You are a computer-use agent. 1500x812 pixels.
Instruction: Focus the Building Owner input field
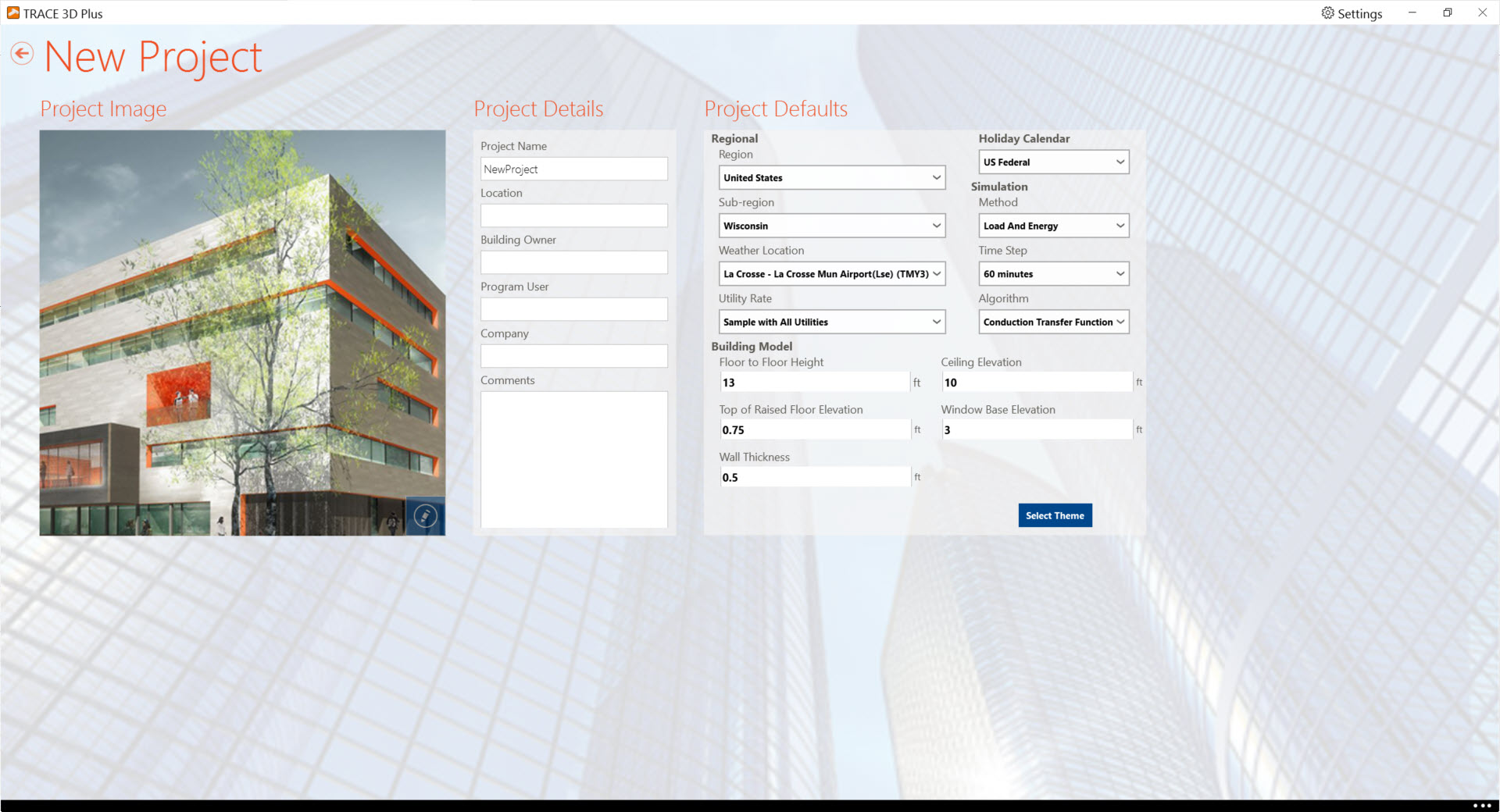[573, 263]
